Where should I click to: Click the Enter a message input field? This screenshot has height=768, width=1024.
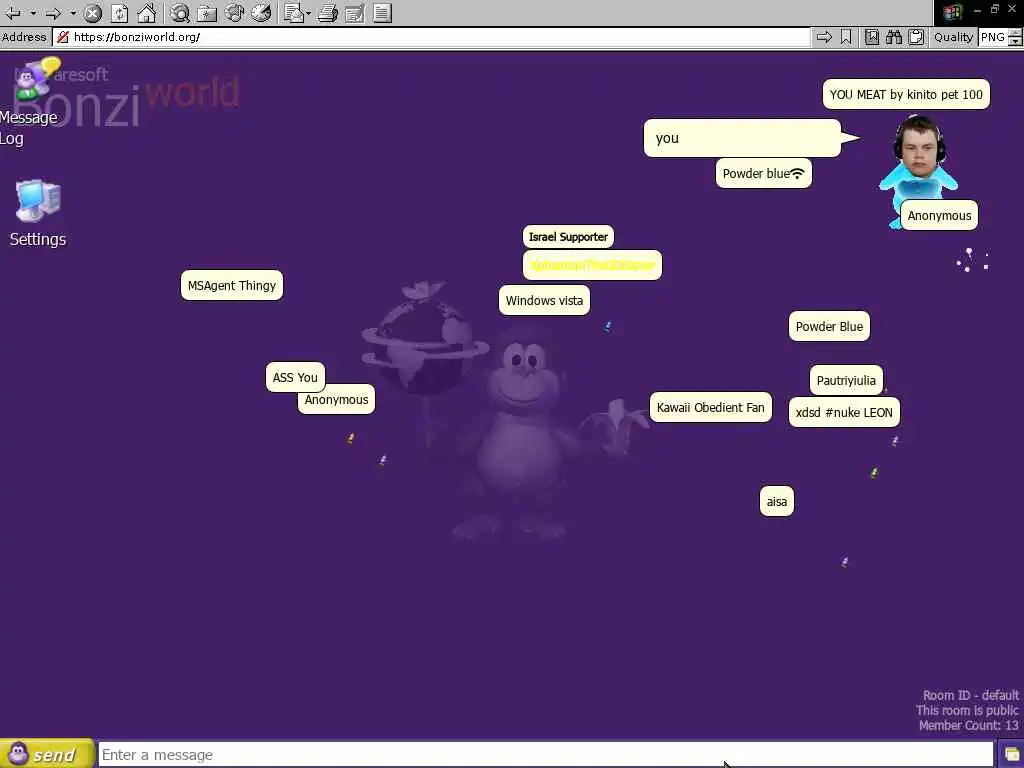546,755
